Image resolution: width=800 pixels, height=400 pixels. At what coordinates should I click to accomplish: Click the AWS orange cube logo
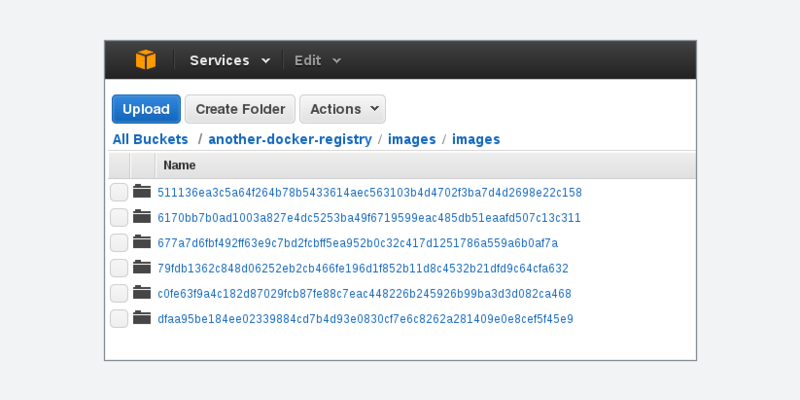(x=146, y=60)
